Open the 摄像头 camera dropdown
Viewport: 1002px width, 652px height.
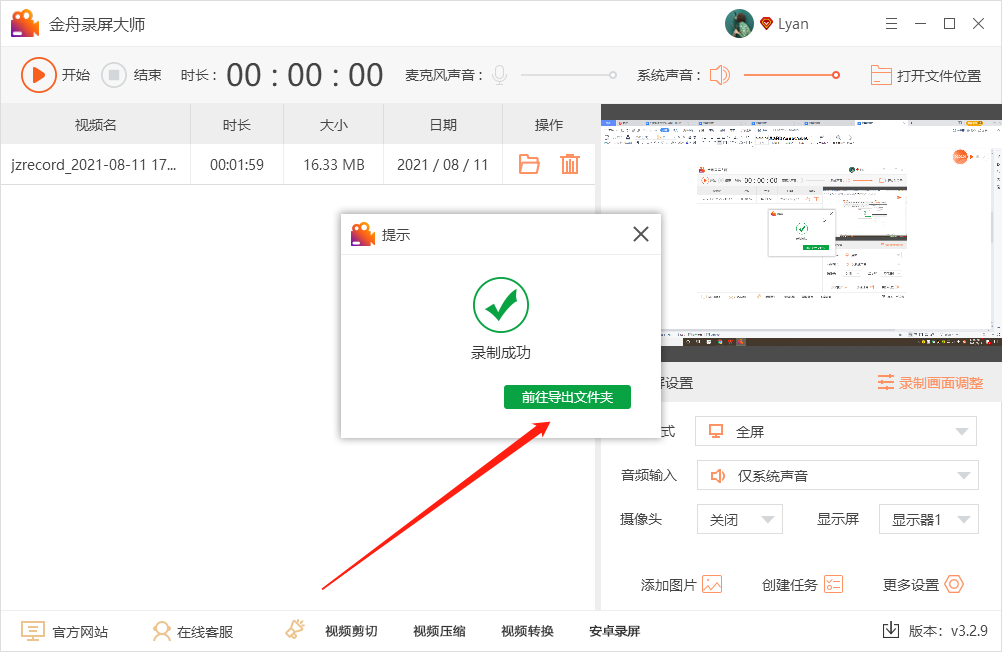pyautogui.click(x=739, y=519)
